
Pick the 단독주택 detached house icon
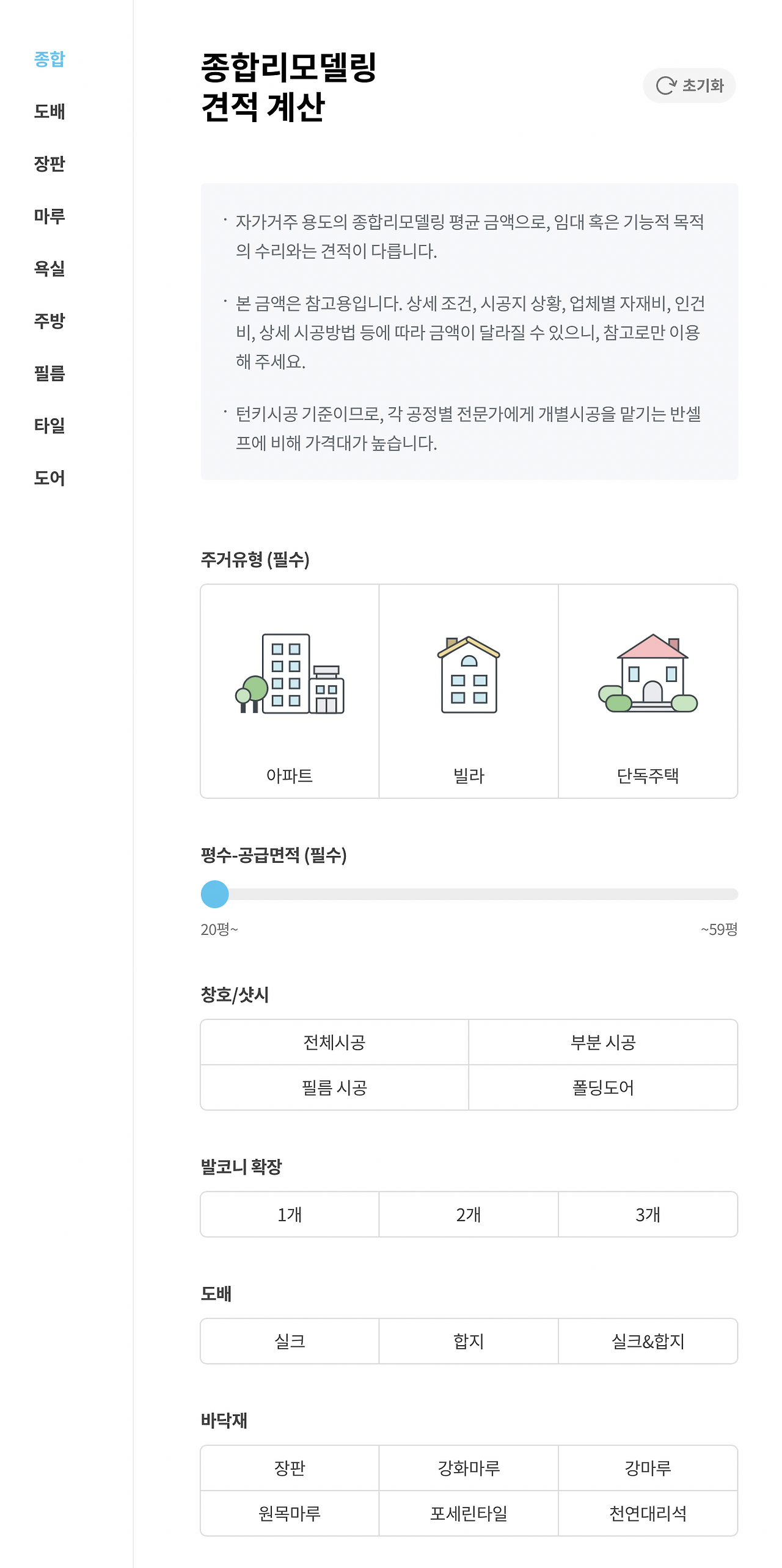tap(648, 673)
